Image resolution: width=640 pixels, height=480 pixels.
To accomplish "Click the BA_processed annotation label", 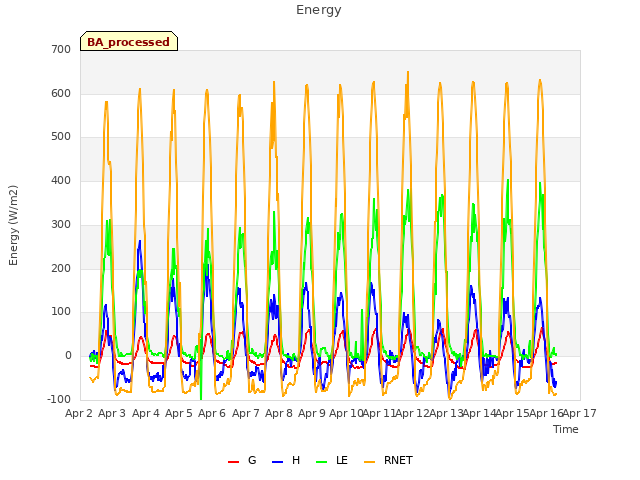I will (129, 42).
